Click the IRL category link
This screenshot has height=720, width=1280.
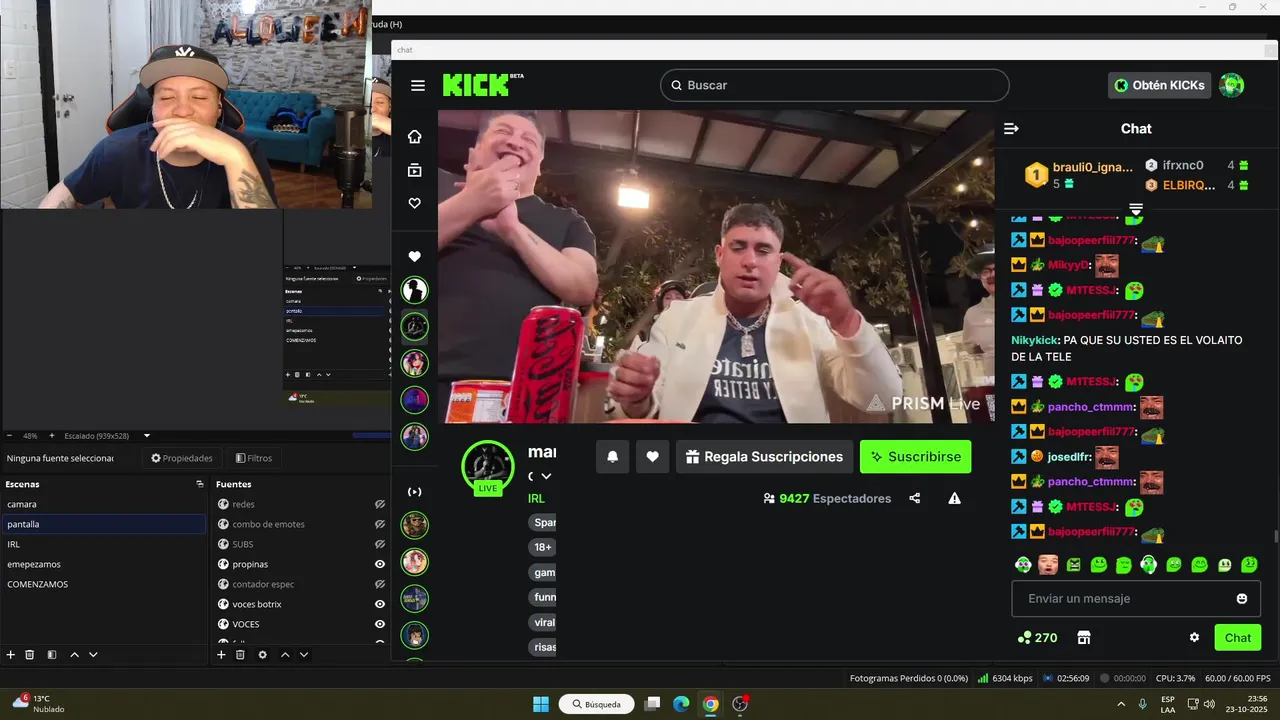point(537,498)
